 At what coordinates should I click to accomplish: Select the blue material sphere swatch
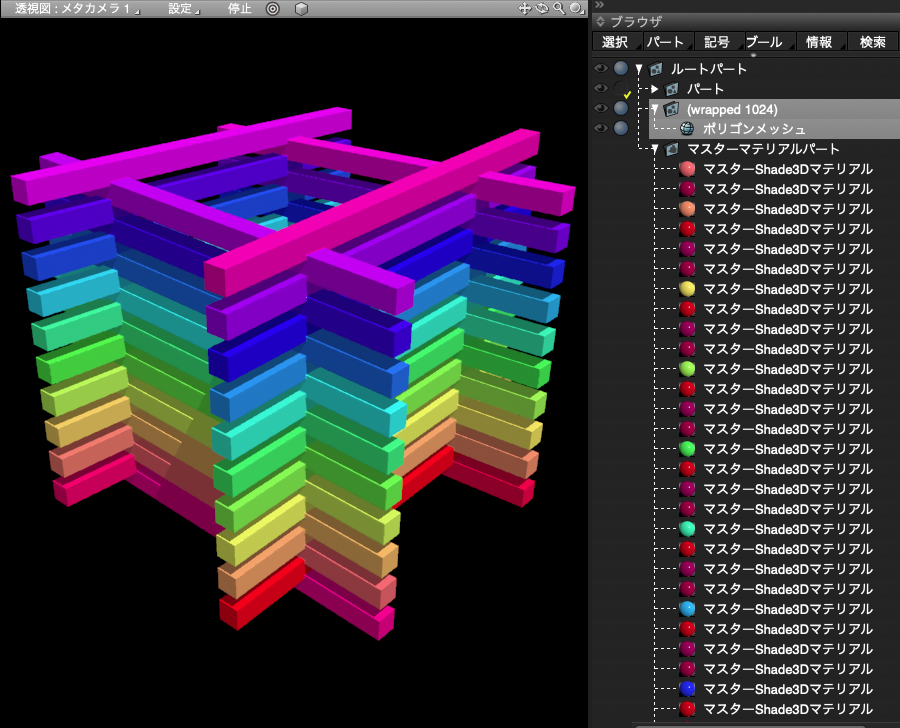[x=687, y=689]
